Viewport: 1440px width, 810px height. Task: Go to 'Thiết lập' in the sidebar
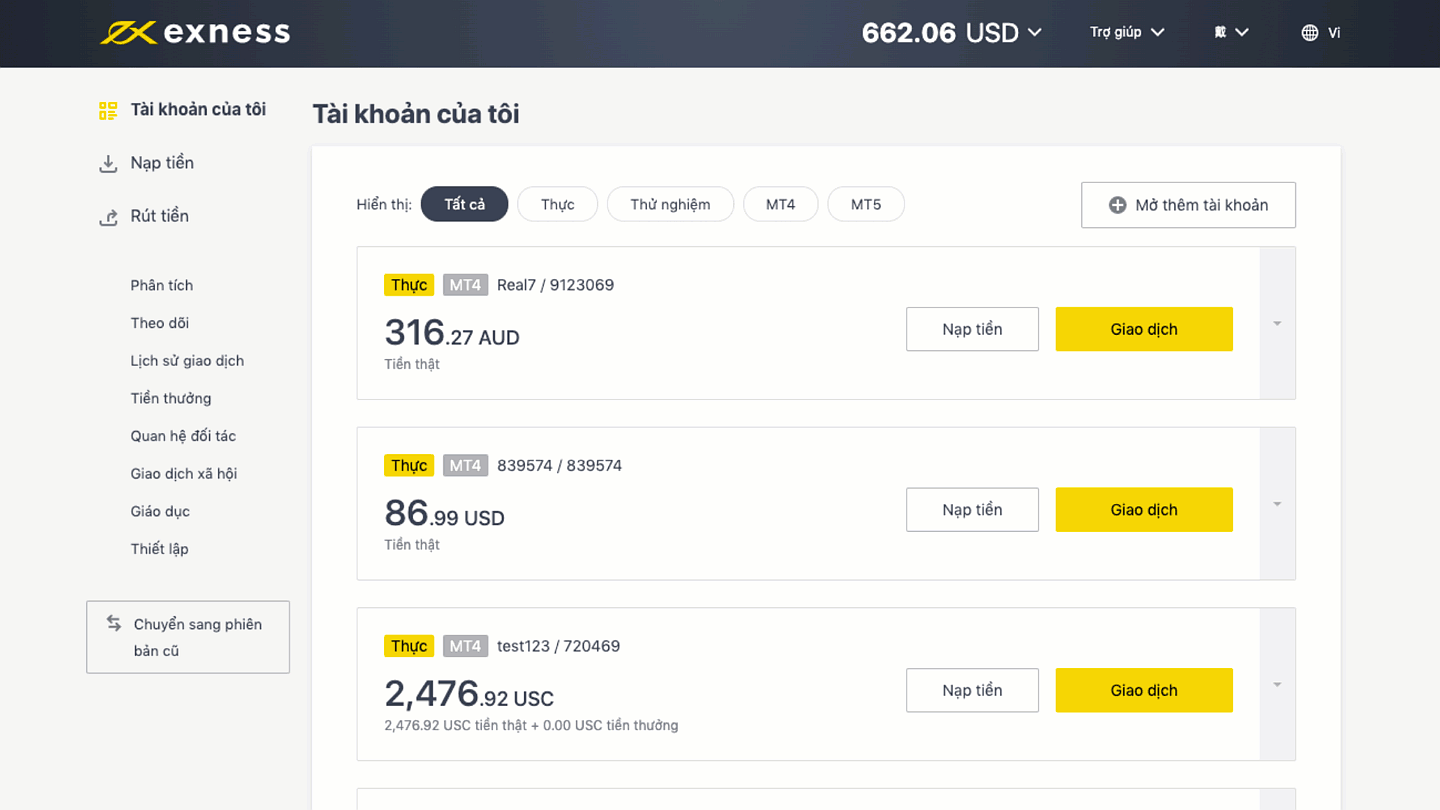(x=159, y=549)
